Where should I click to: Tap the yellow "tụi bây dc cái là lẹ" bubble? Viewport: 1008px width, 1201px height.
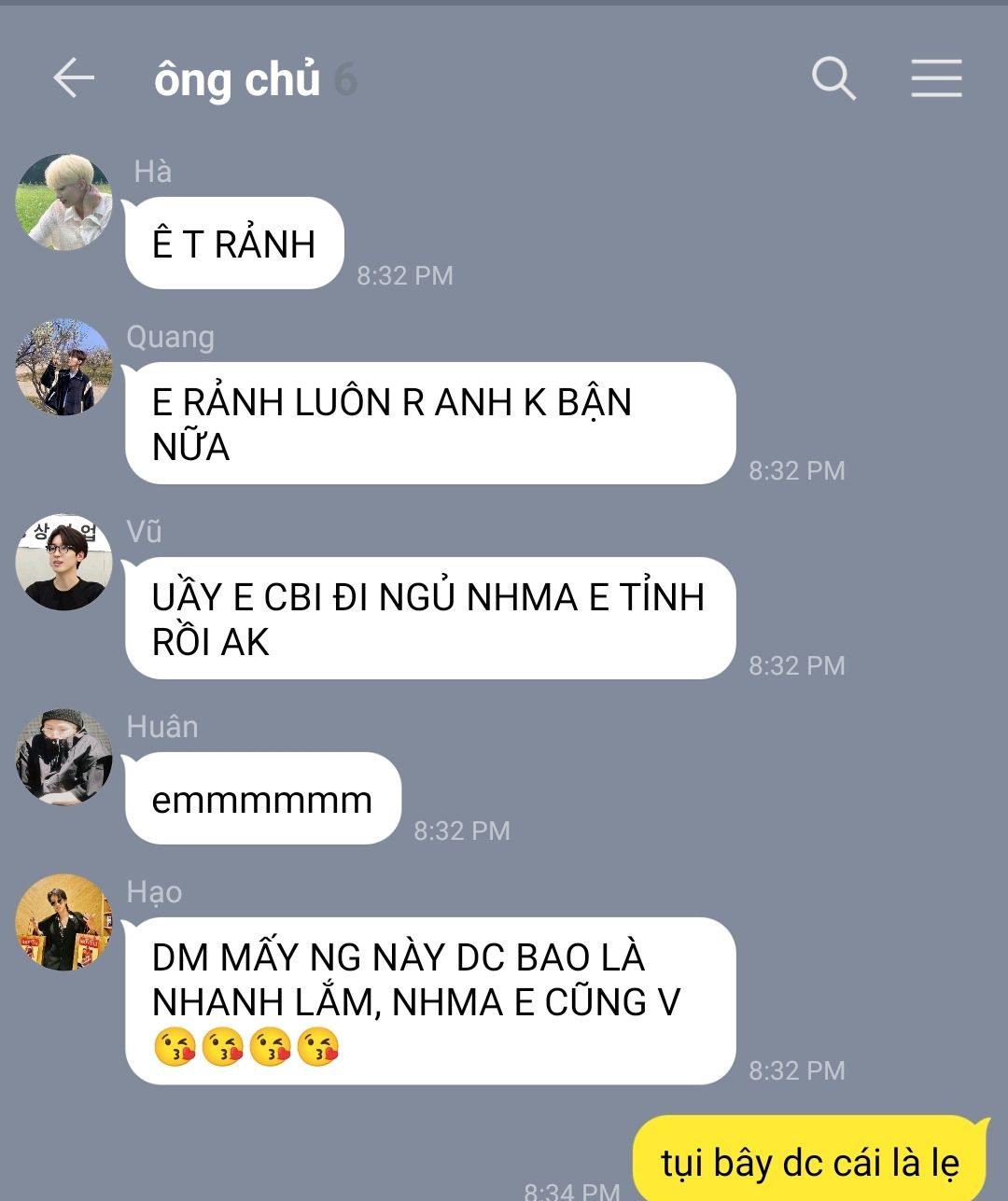coord(810,1160)
